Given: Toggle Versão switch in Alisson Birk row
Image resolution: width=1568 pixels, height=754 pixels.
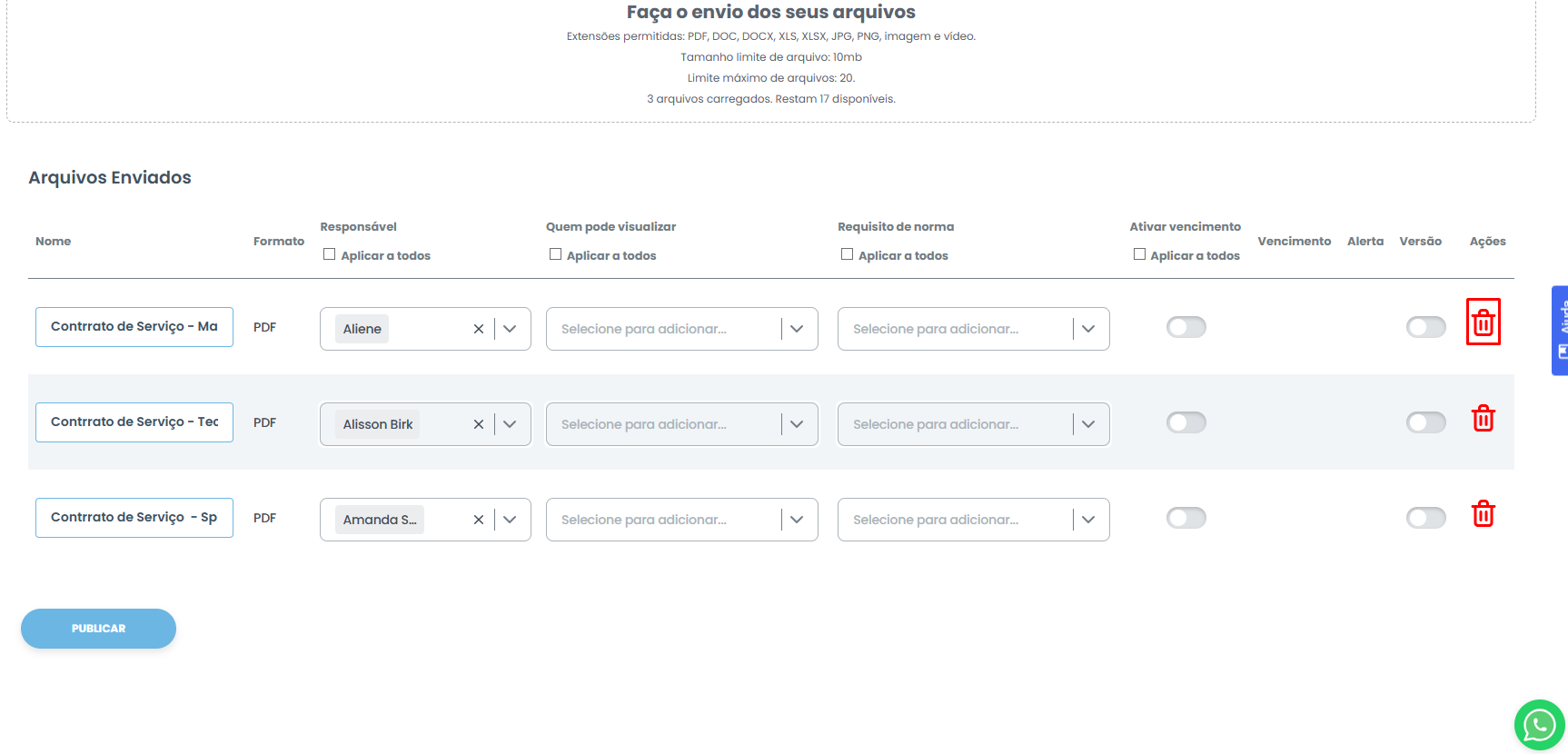Looking at the screenshot, I should click(x=1425, y=422).
